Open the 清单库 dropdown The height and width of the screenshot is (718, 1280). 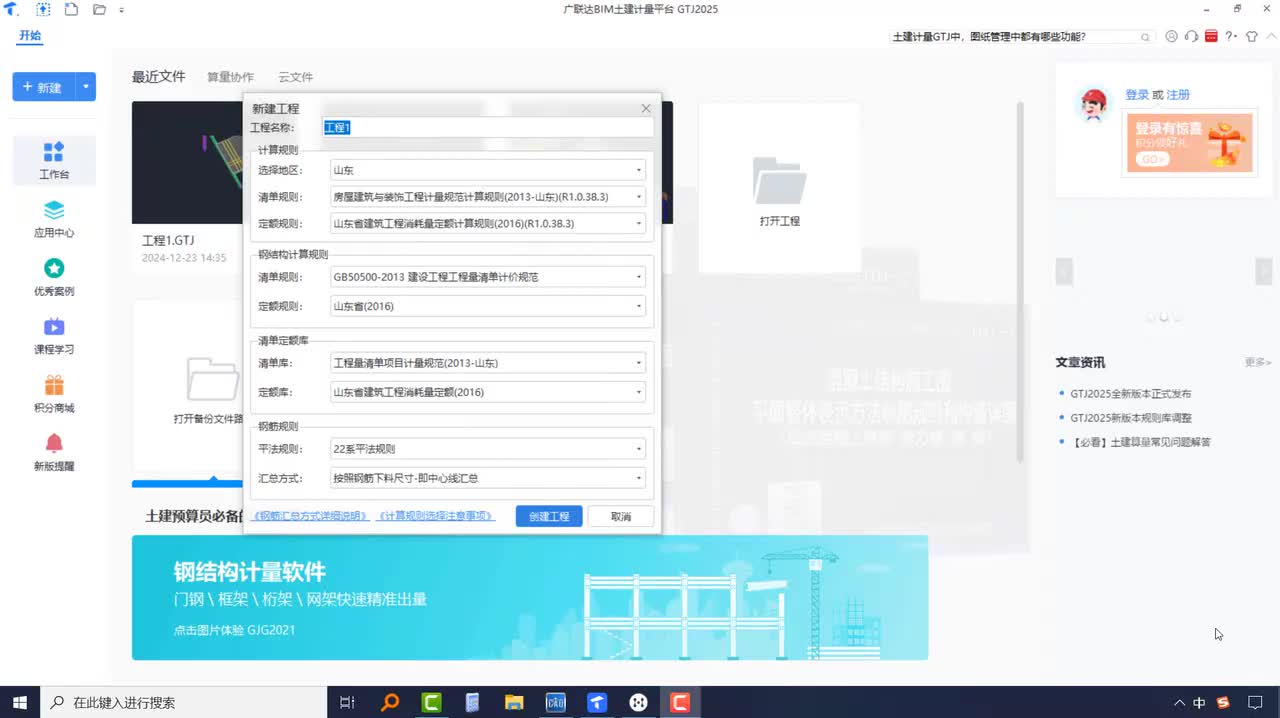[488, 363]
